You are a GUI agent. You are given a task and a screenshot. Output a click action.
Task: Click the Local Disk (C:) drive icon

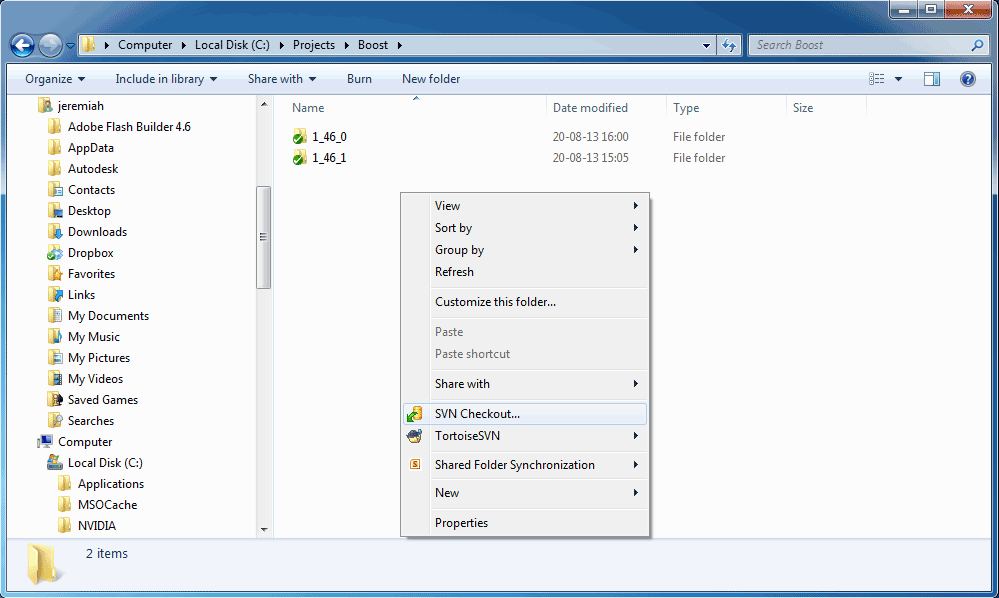(x=55, y=463)
